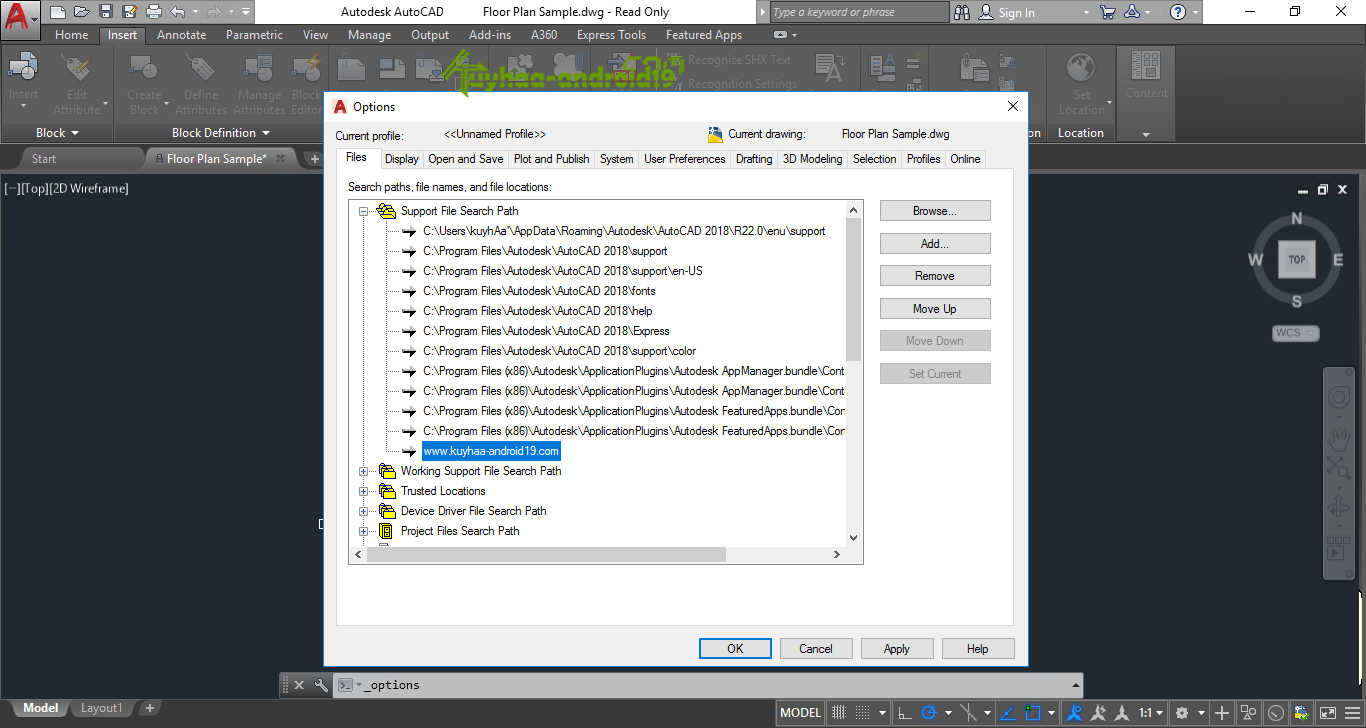Click the Apply button
Screen dimensions: 1366x728
897,649
